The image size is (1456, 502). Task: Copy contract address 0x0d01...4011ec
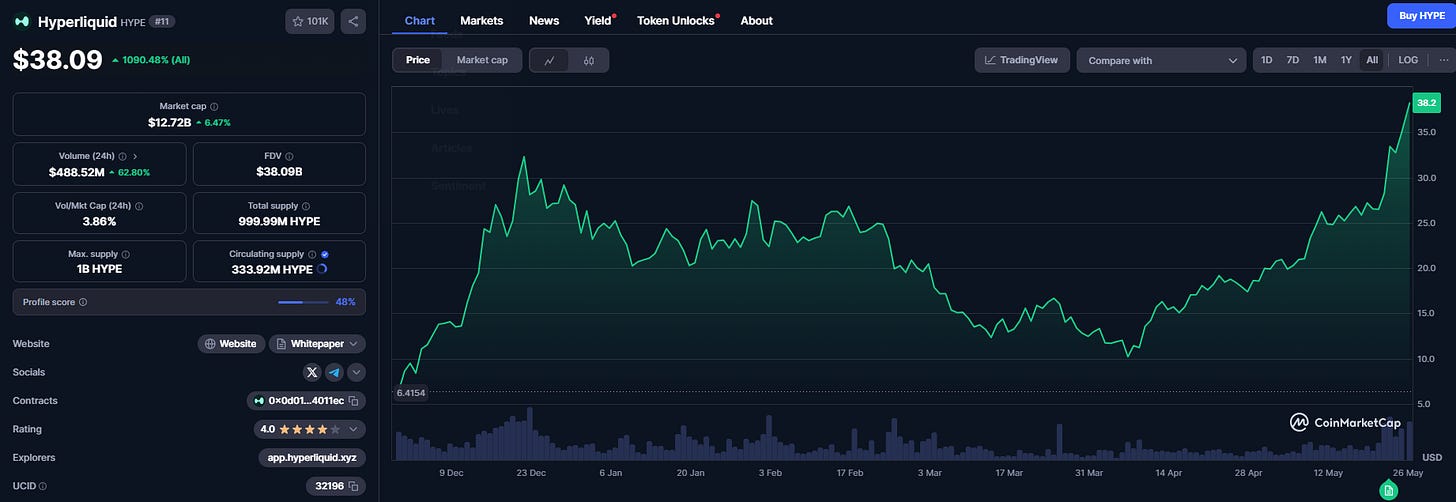tap(353, 401)
